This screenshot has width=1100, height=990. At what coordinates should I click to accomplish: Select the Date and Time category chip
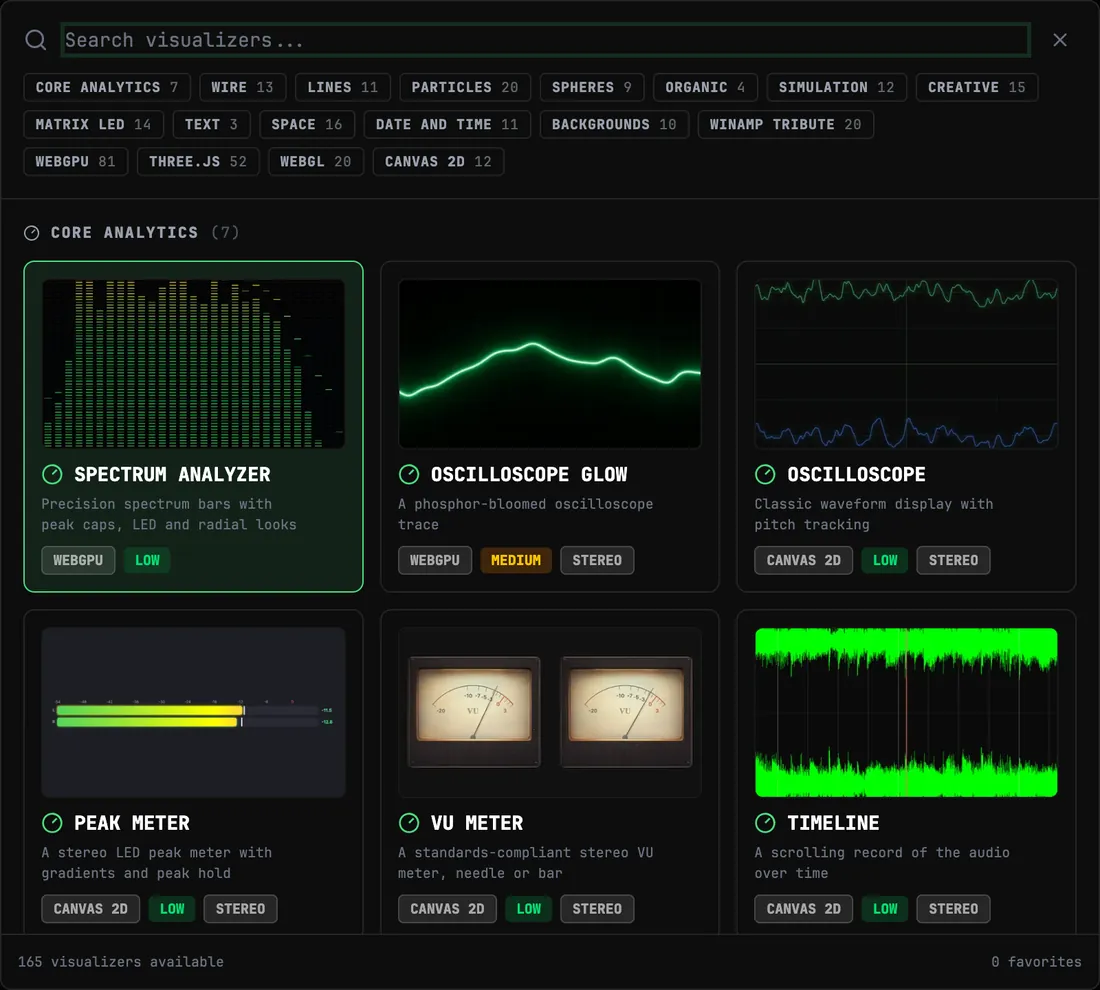pyautogui.click(x=447, y=124)
